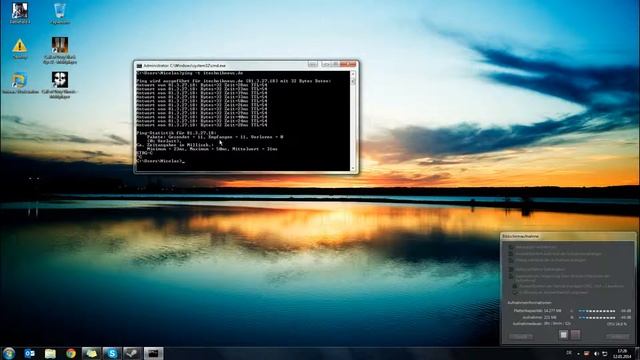Screen dimensions: 640x360
Task: Toggle the topmost checkbox in recording panel
Action: [511, 247]
